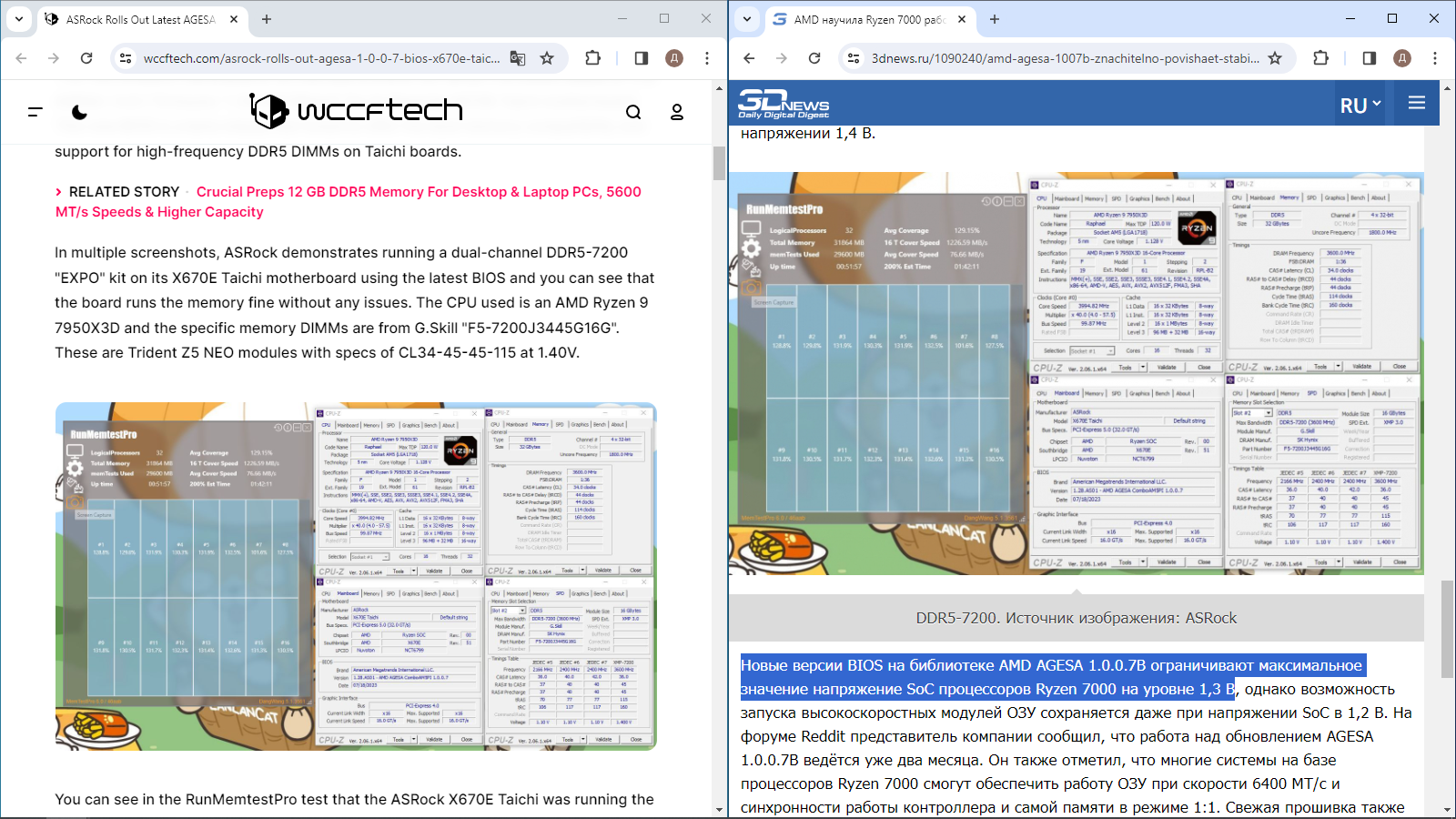Click the wccftech page scrollbar thumb
This screenshot has width=1456, height=819.
[x=719, y=163]
